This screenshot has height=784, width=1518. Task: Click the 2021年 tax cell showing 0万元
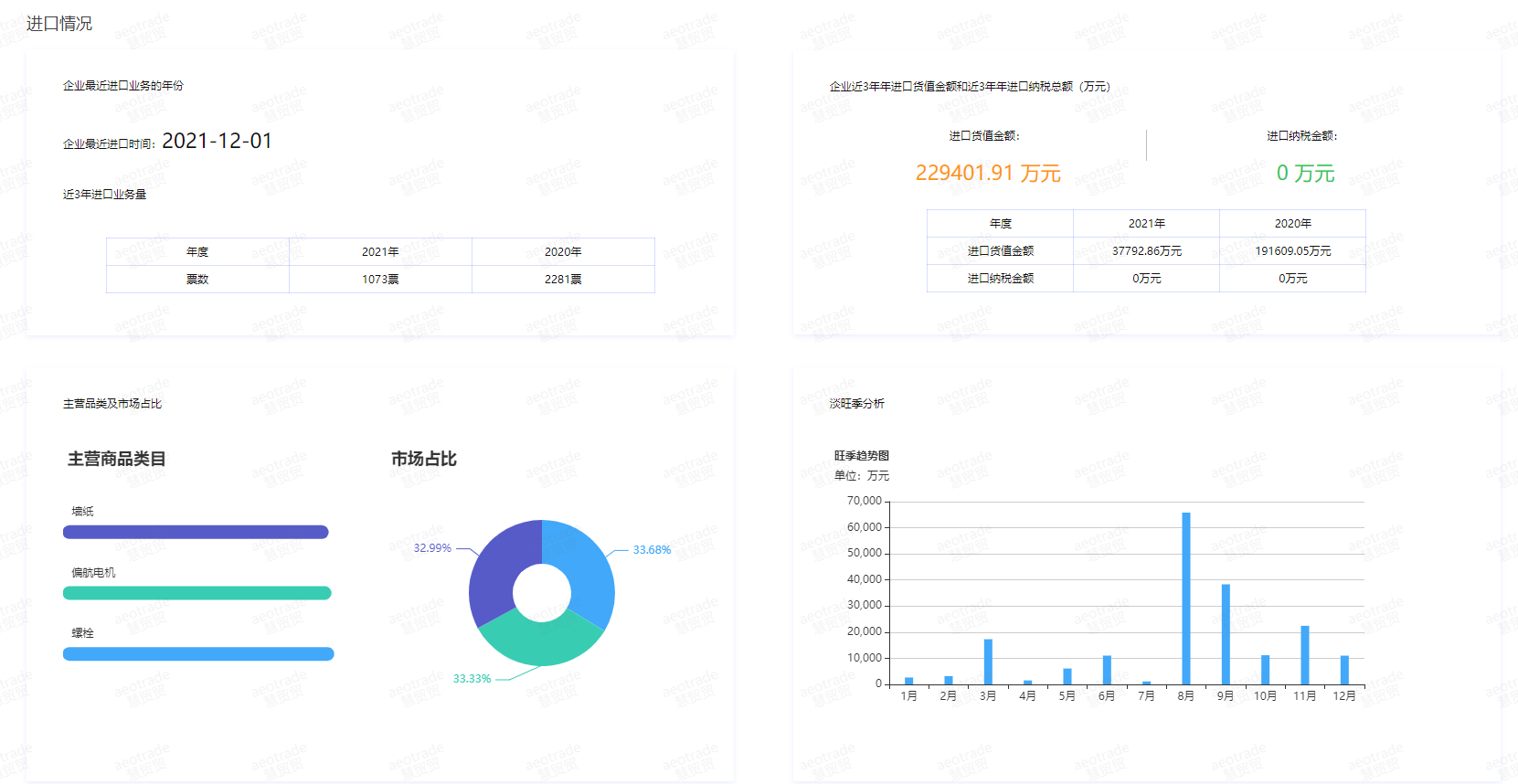pyautogui.click(x=1146, y=279)
